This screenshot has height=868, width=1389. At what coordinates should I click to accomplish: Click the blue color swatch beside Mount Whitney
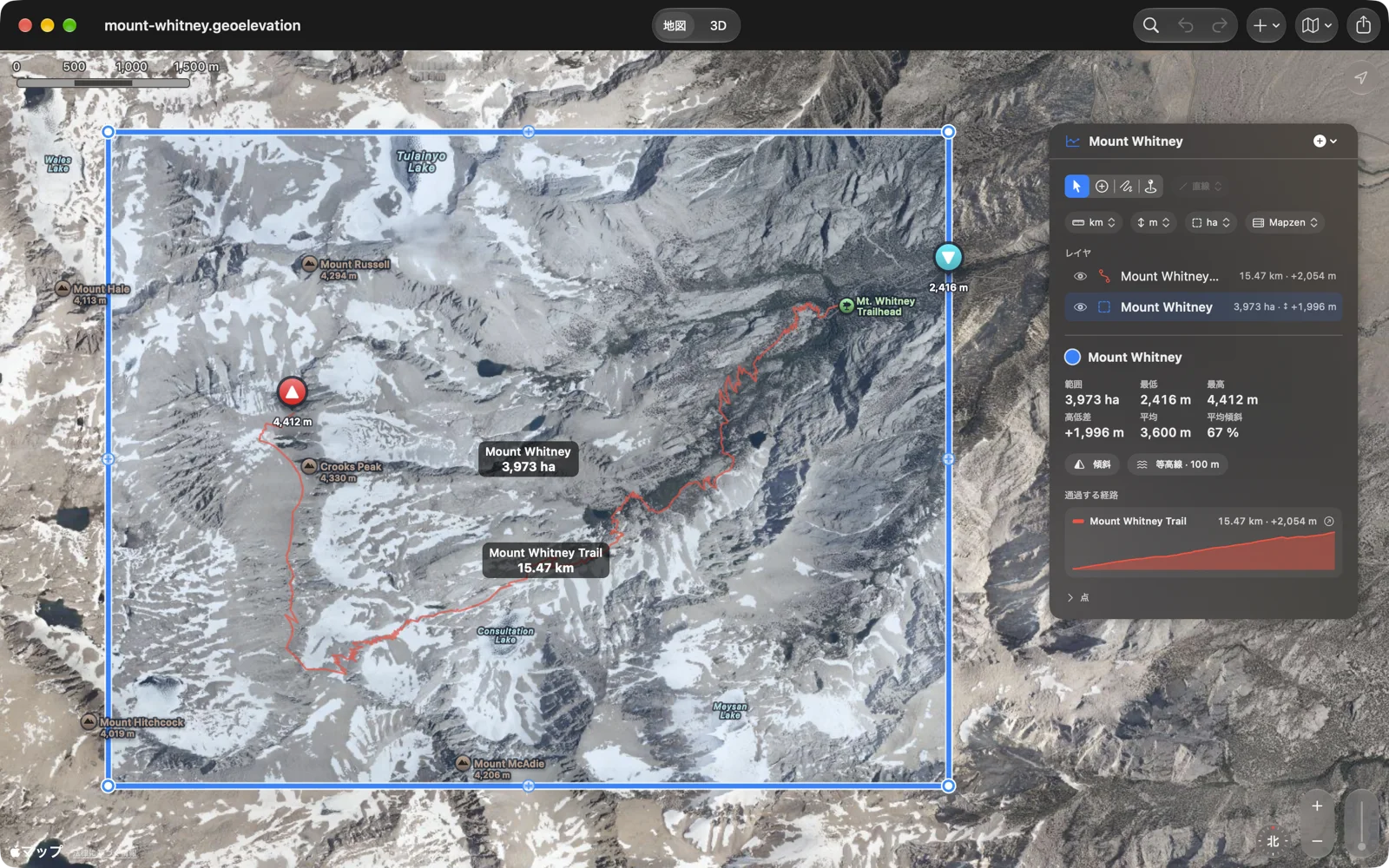coord(1073,357)
